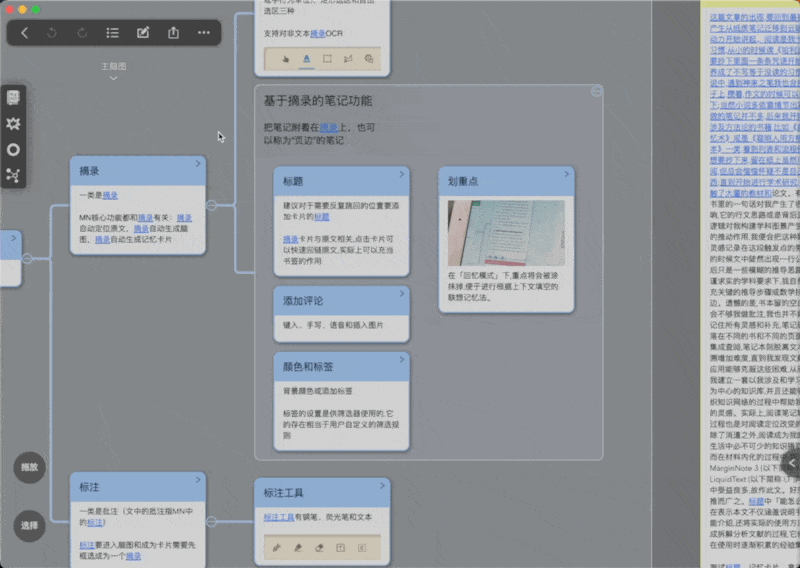Collapse branch circle right of 摘录 card
The image size is (800, 568).
[211, 205]
